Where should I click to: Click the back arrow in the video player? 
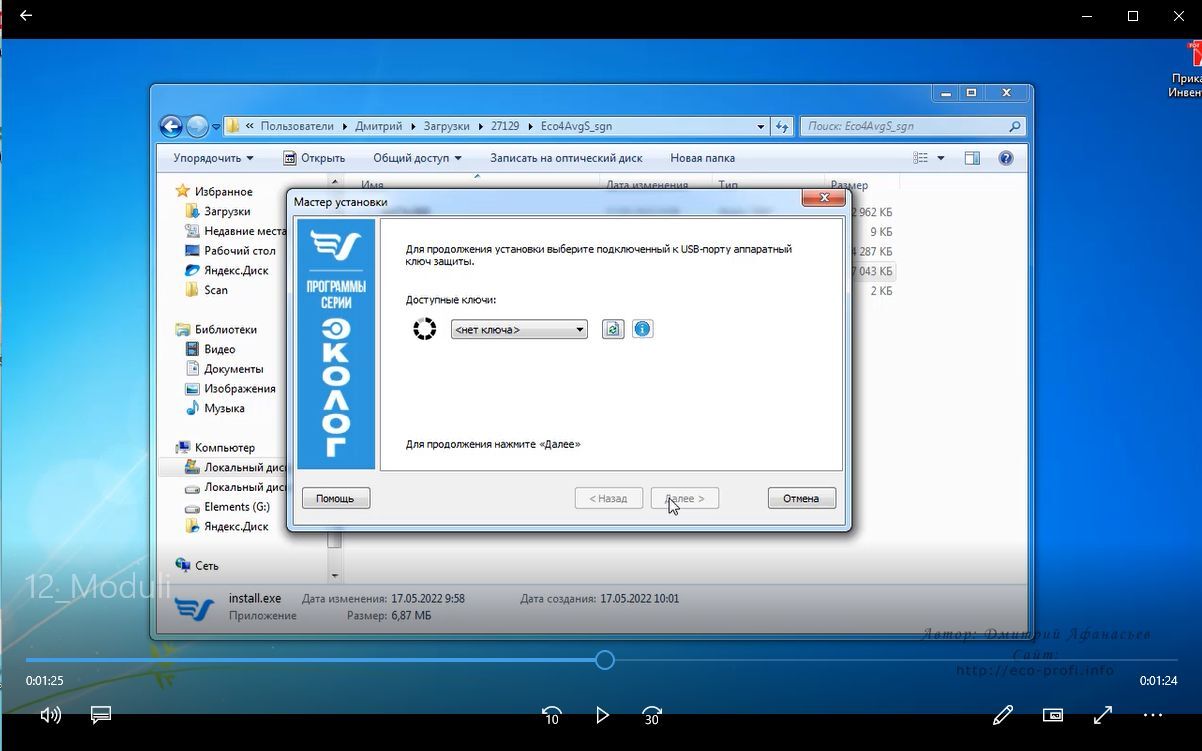point(26,16)
